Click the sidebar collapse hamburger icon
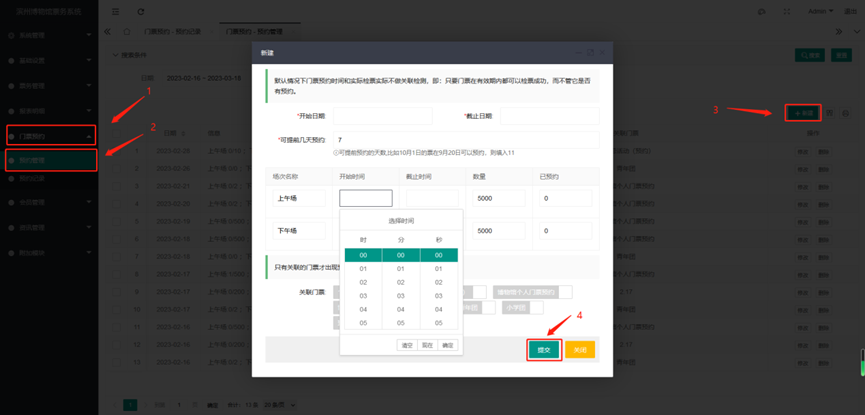The height and width of the screenshot is (415, 865). [x=115, y=12]
